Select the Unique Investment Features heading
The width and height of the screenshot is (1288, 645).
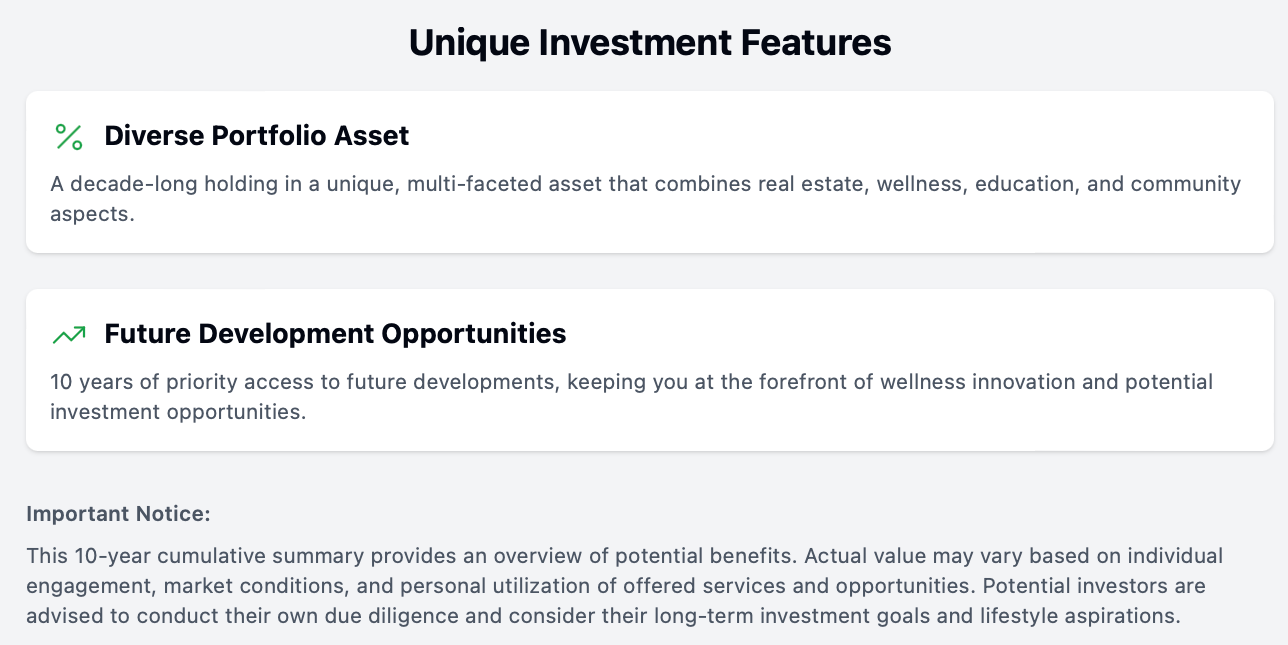(x=650, y=43)
